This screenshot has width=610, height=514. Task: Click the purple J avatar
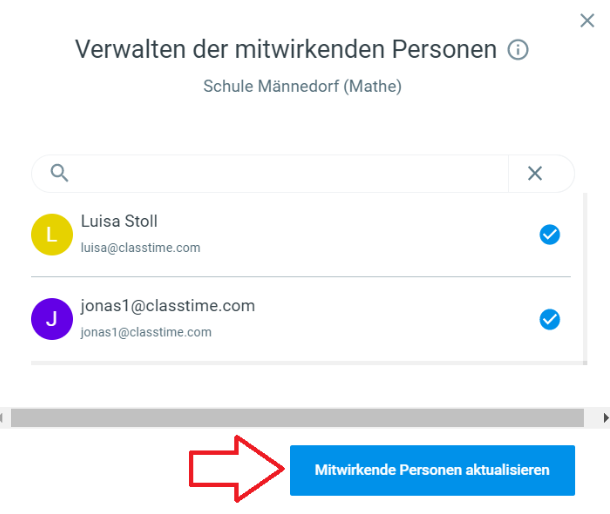pyautogui.click(x=52, y=319)
